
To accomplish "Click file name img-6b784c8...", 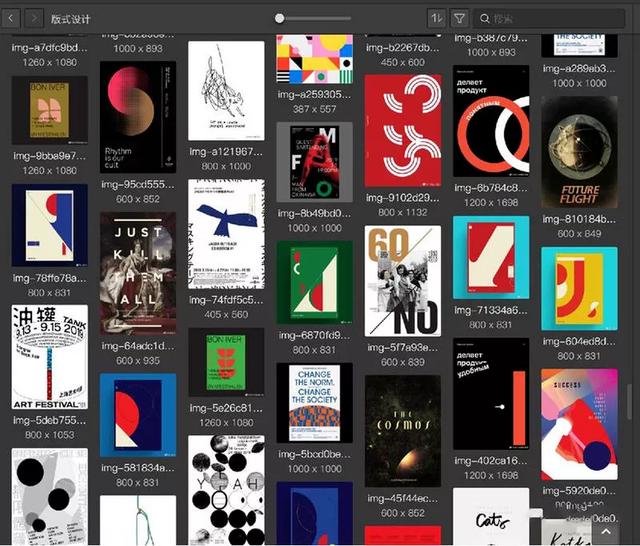I will coord(491,188).
